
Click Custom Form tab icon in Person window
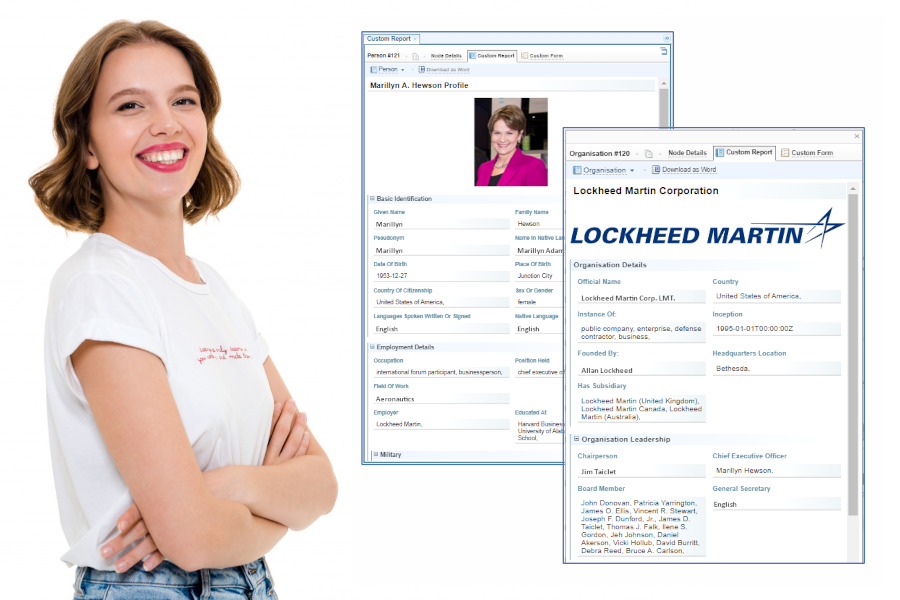click(524, 56)
